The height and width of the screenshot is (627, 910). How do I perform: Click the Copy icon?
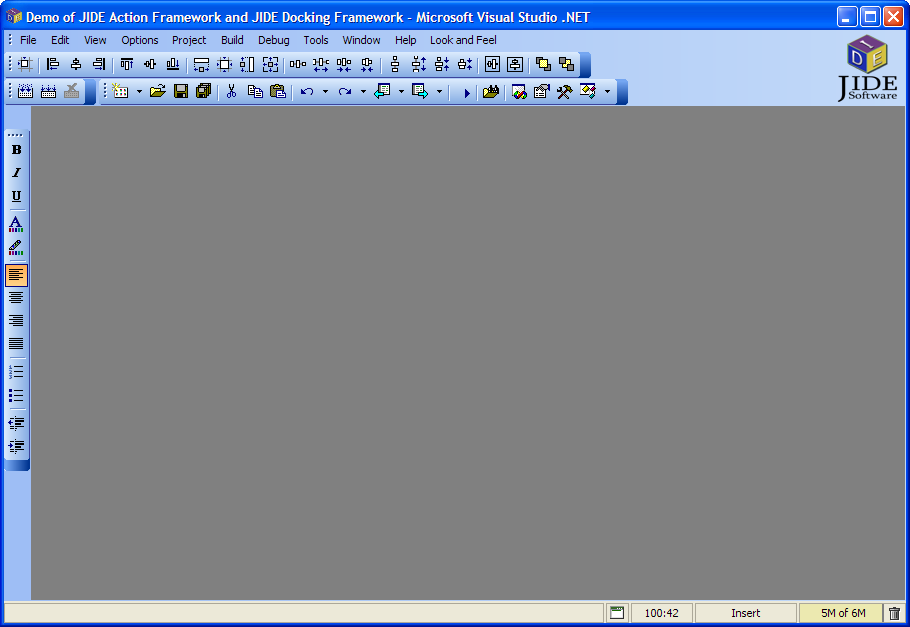click(255, 91)
